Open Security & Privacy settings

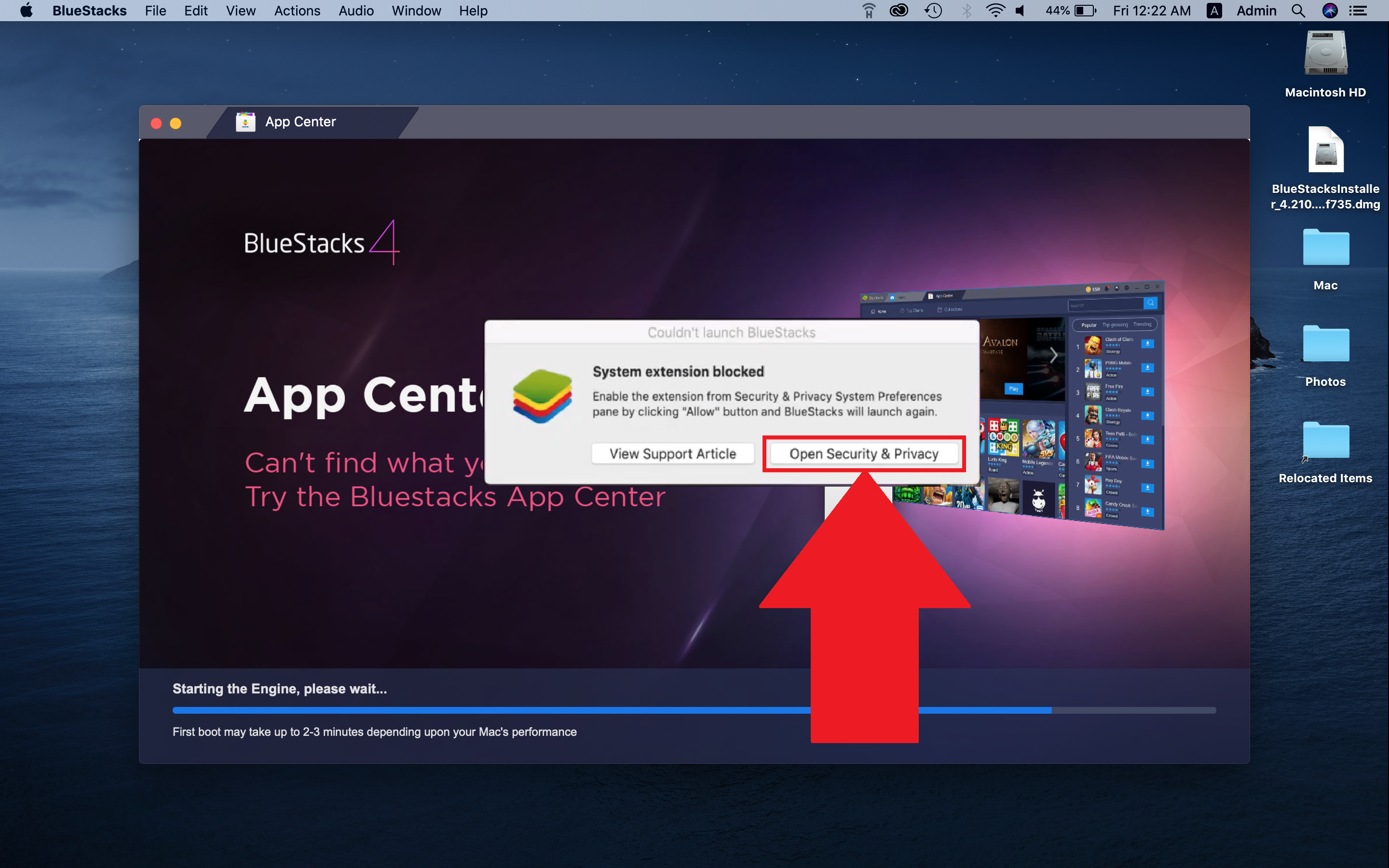pyautogui.click(x=864, y=452)
